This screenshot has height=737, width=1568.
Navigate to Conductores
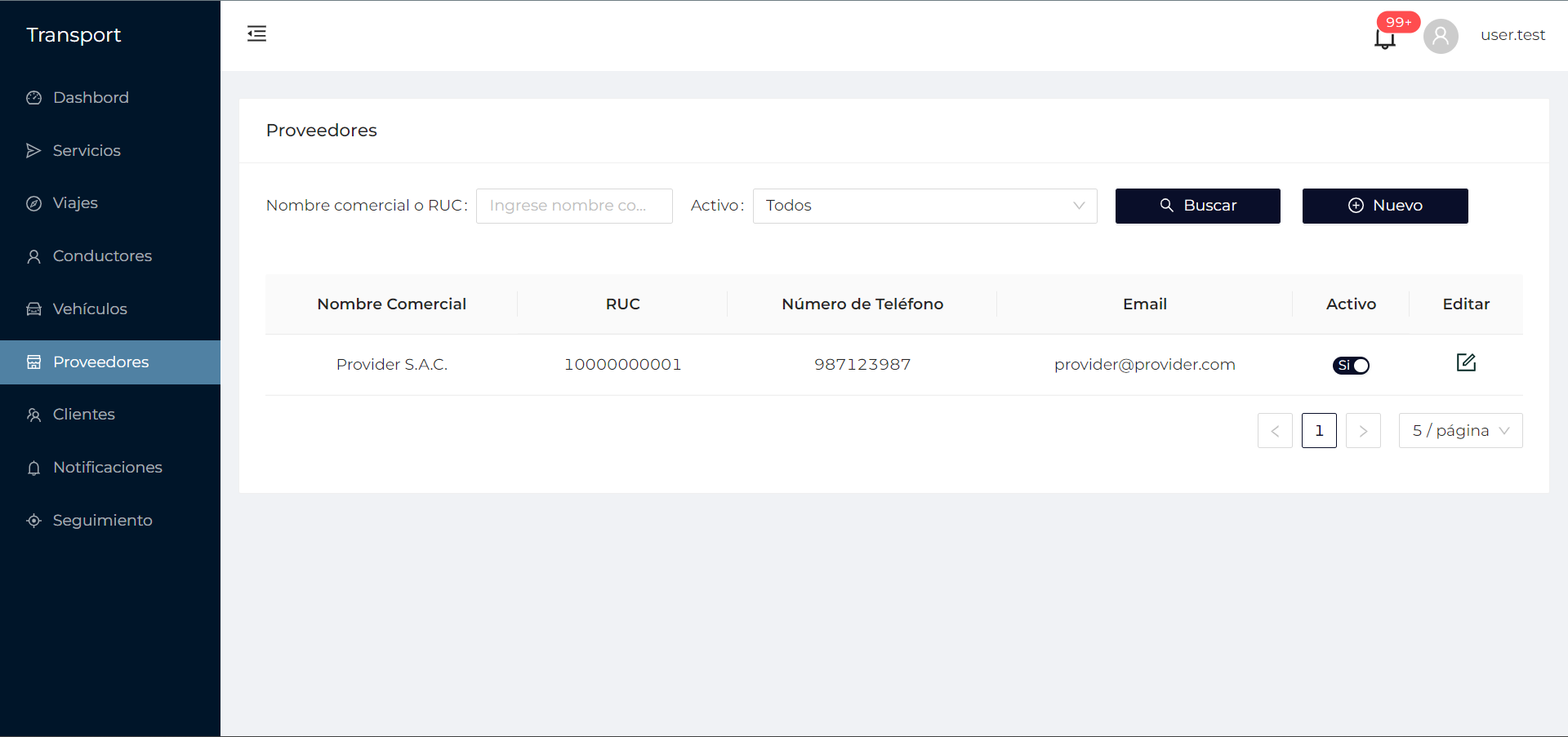(110, 256)
